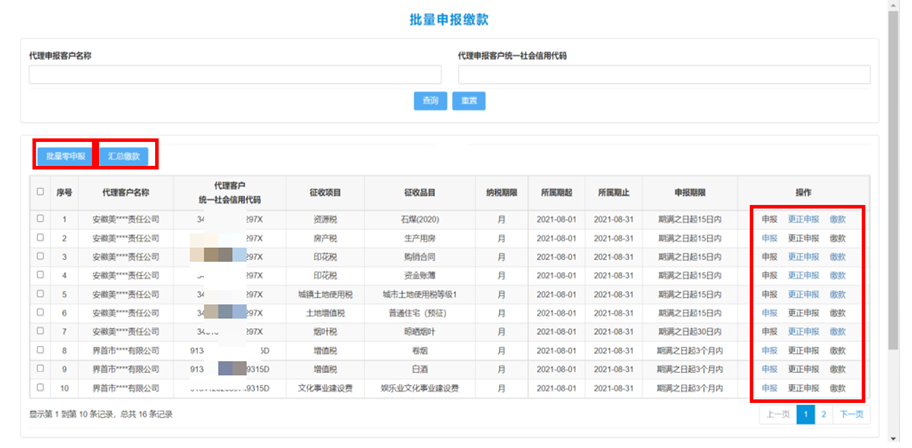Click 缴款 in row 5 城镇土地使用税
This screenshot has height=448, width=912.
pos(838,294)
